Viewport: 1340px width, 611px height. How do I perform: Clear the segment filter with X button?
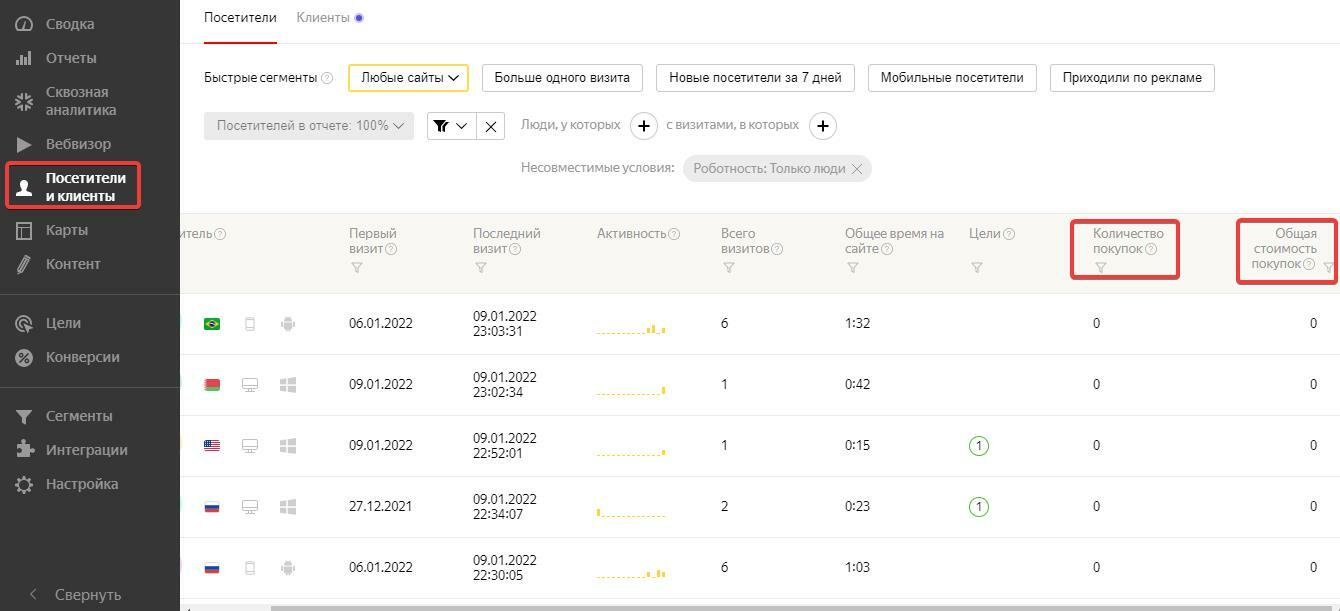[x=490, y=126]
